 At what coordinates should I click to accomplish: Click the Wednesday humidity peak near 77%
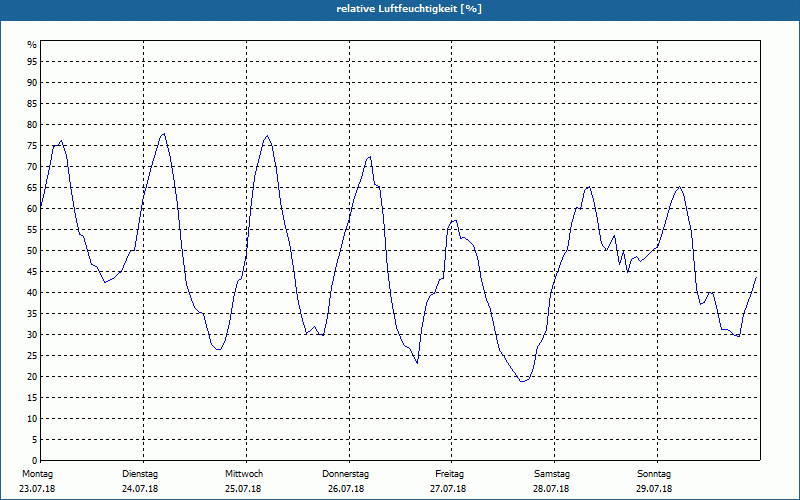point(267,136)
